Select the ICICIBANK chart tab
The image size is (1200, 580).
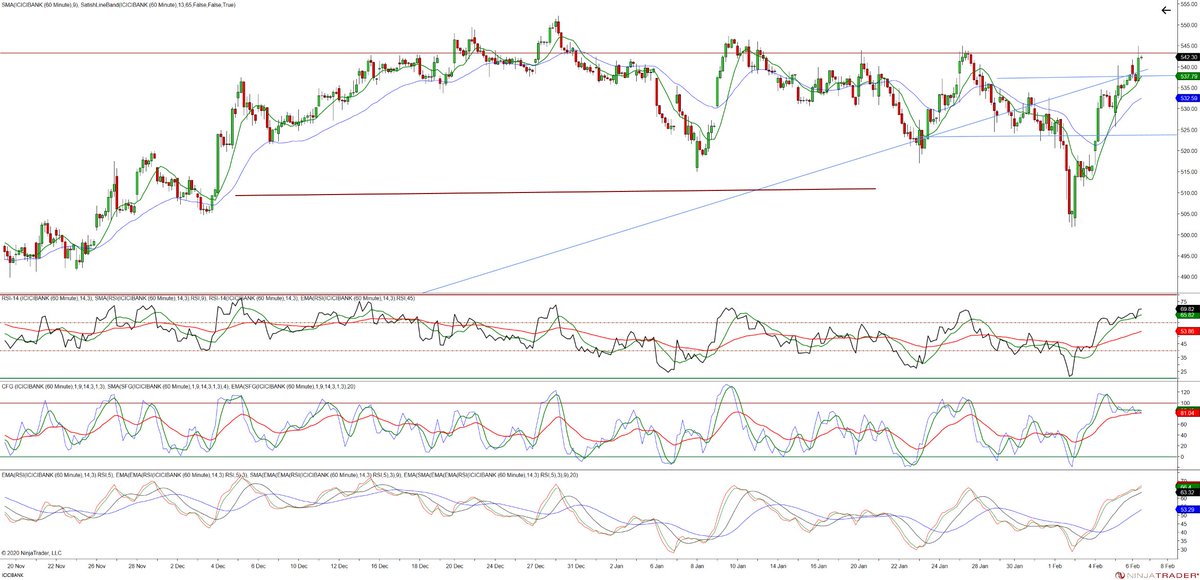click(13, 575)
